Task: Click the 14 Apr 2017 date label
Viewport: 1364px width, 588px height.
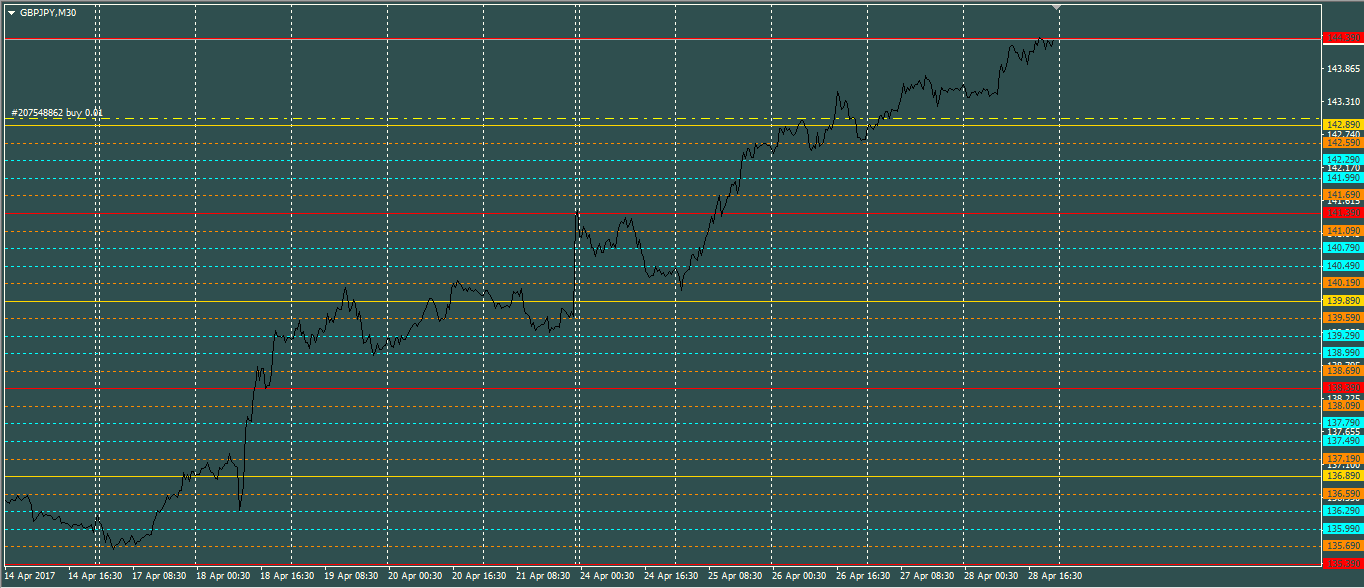Action: (x=30, y=576)
